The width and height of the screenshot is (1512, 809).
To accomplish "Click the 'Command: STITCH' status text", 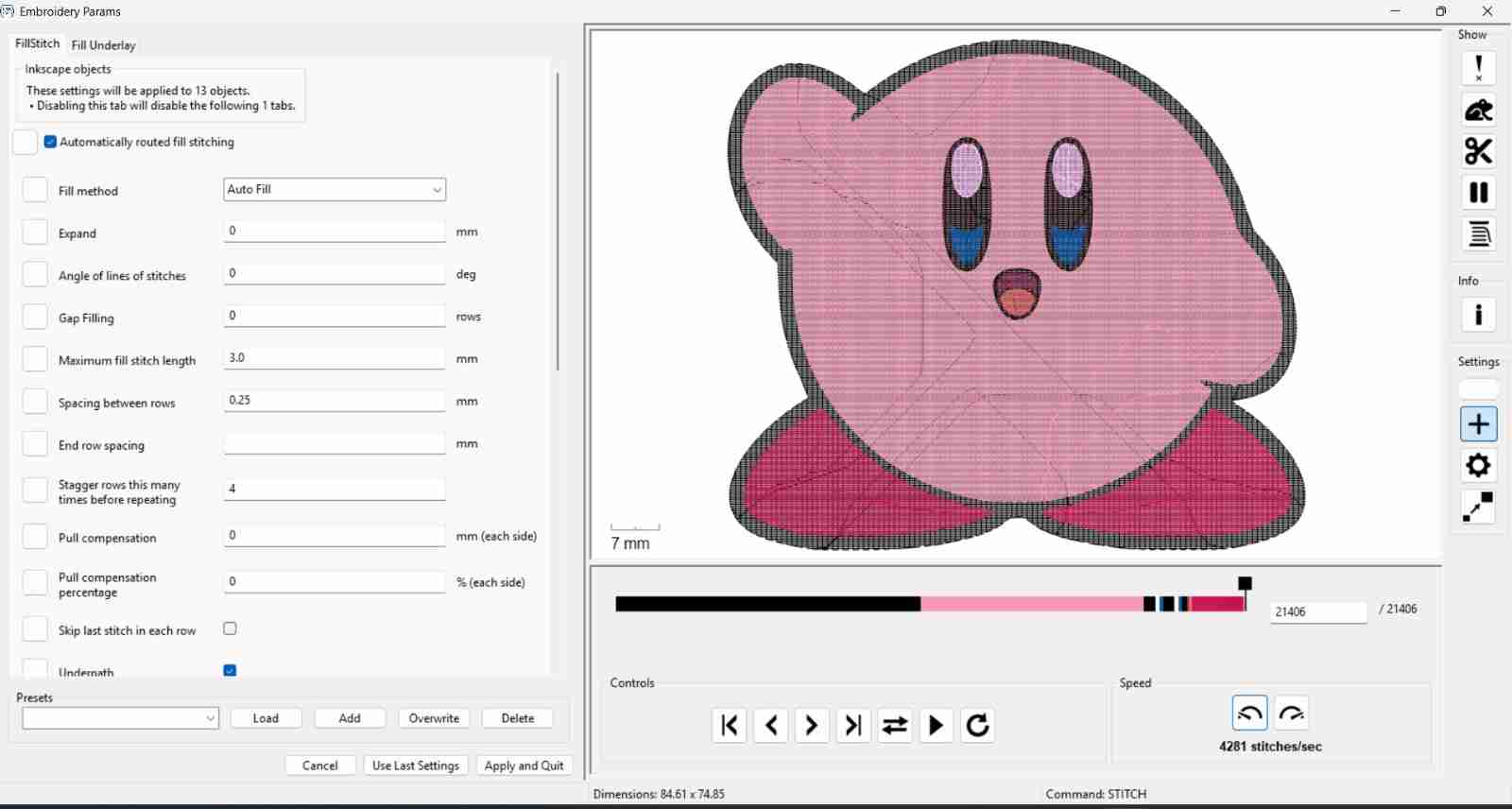I will [1096, 794].
